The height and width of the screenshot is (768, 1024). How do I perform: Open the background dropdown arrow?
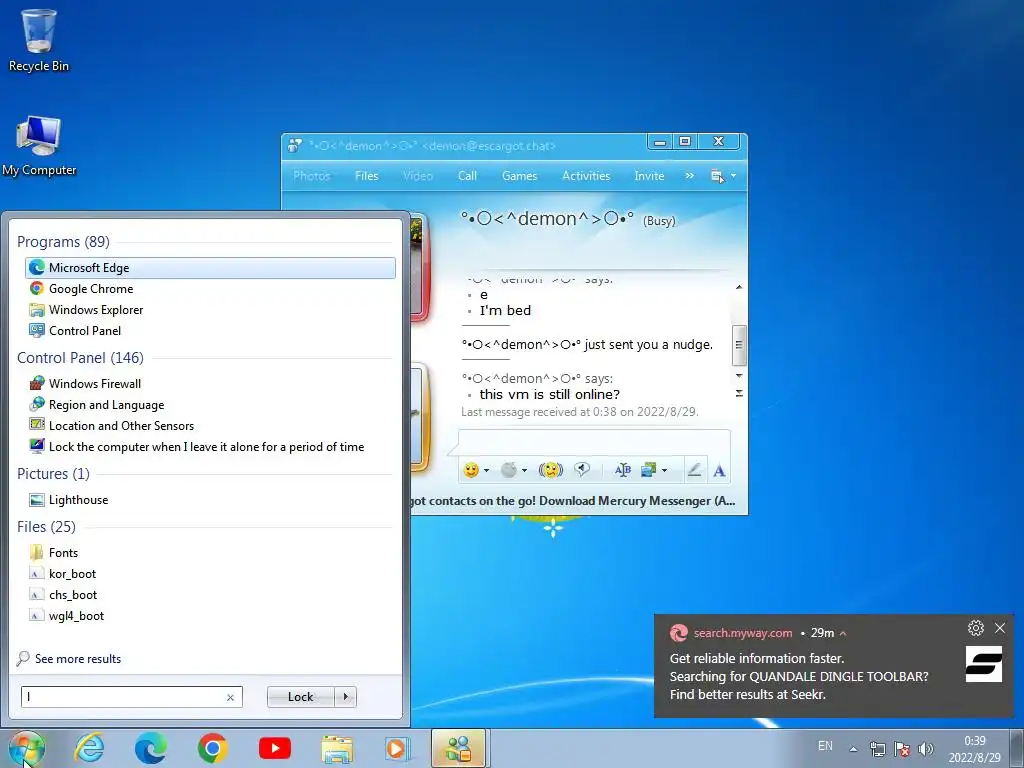[x=665, y=471]
